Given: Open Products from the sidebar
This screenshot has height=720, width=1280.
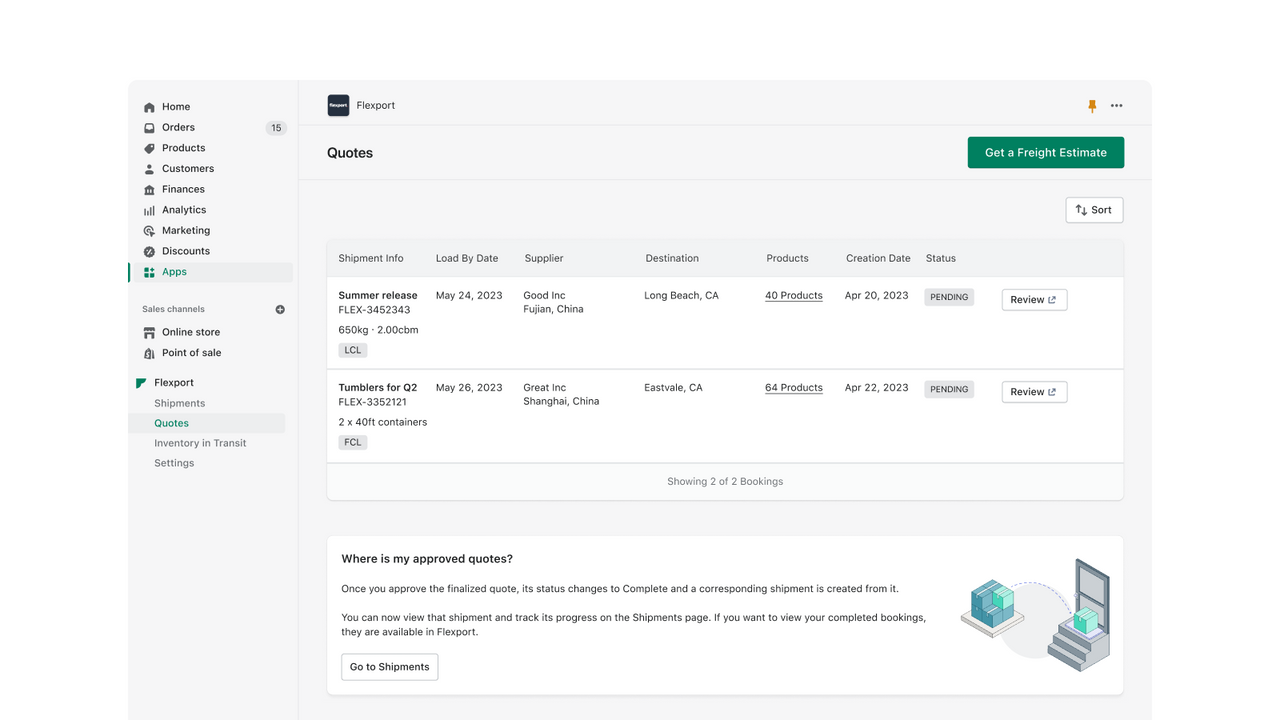Looking at the screenshot, I should 148,148.
